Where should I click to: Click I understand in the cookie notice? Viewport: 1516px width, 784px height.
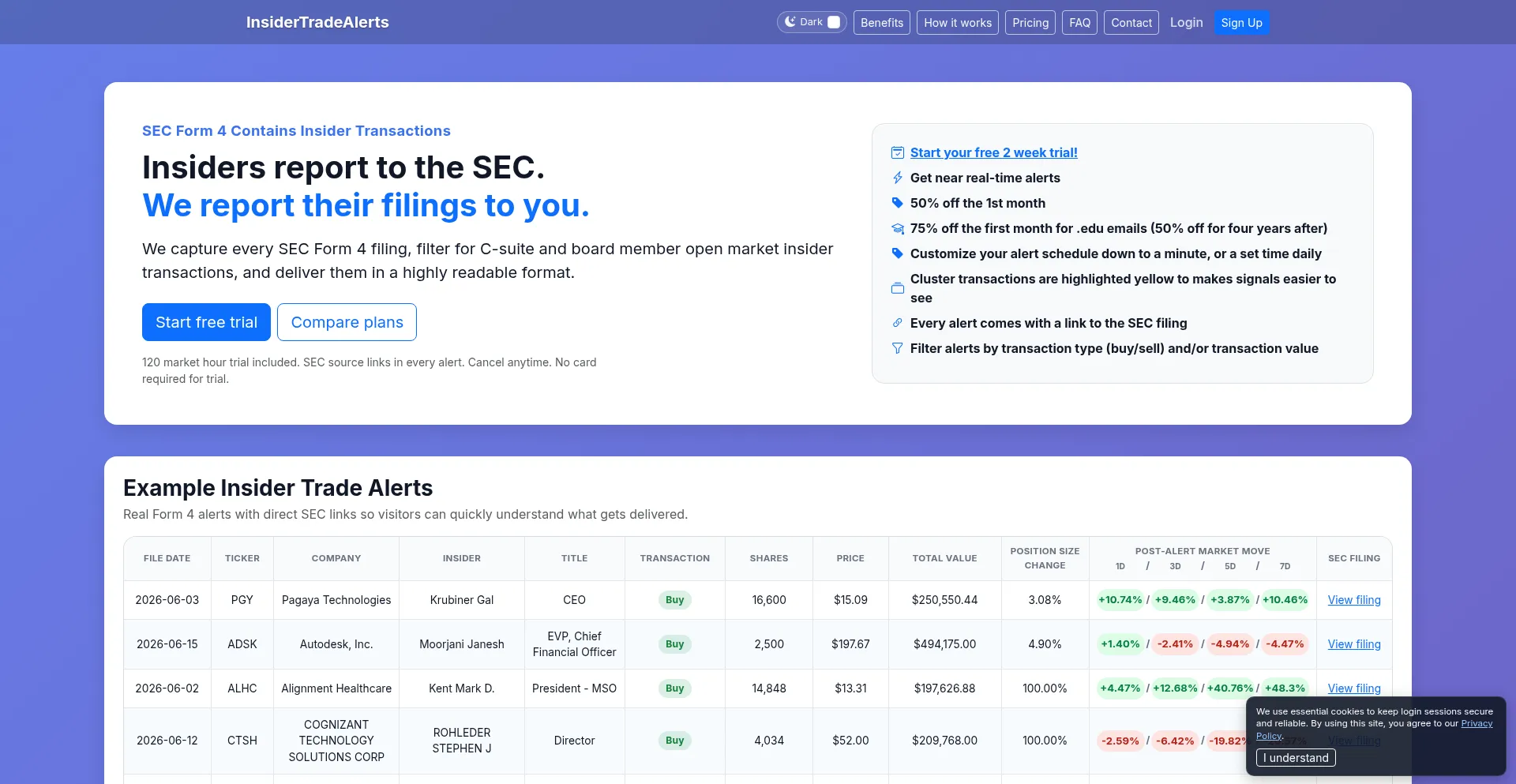[x=1296, y=758]
